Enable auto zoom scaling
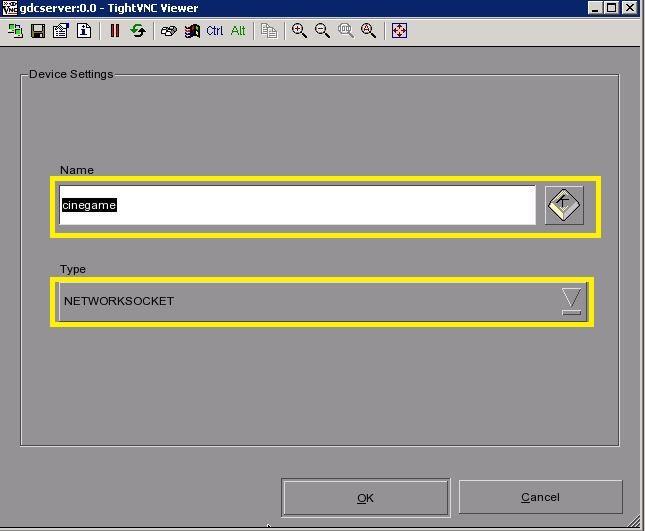This screenshot has width=645, height=531. click(x=368, y=31)
